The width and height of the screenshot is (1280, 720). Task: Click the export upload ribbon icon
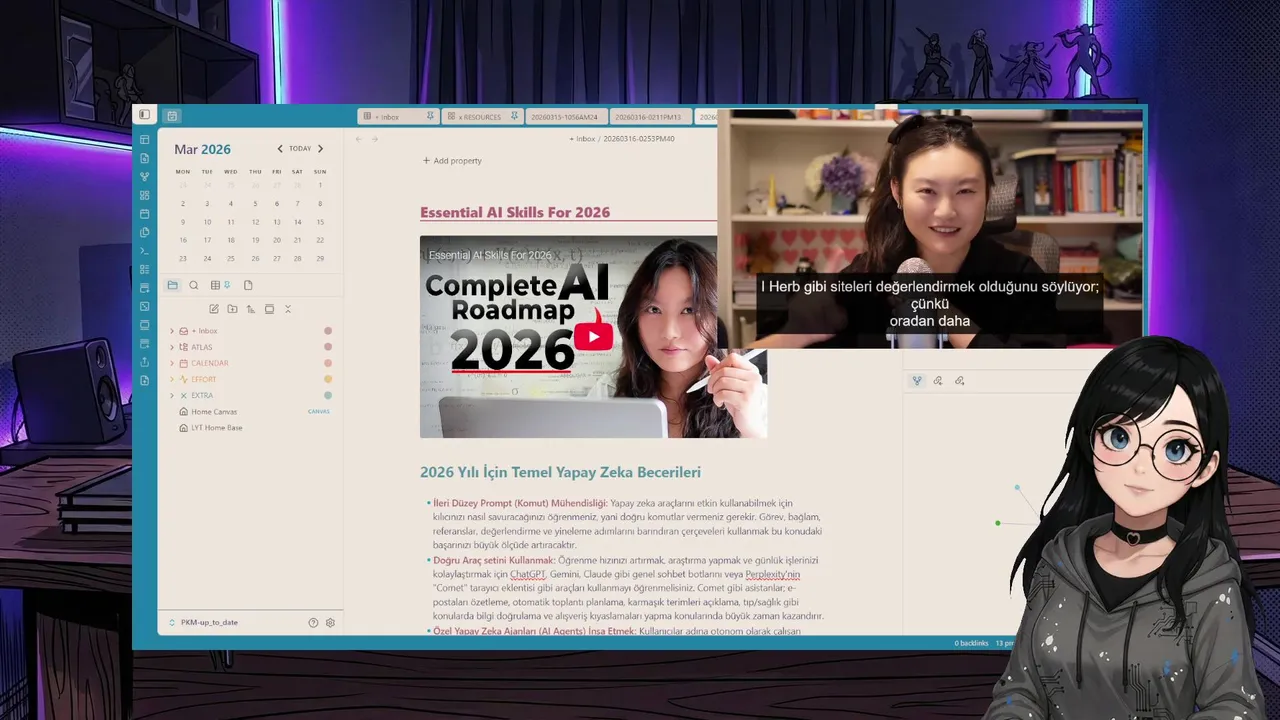click(145, 362)
